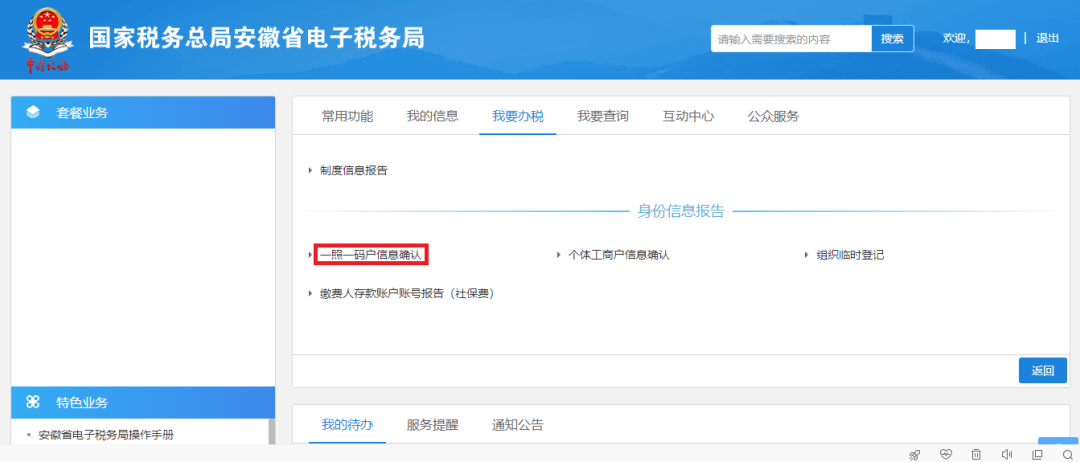Image resolution: width=1080 pixels, height=462 pixels.
Task: Click the heartbeat health-check icon
Action: 946,454
